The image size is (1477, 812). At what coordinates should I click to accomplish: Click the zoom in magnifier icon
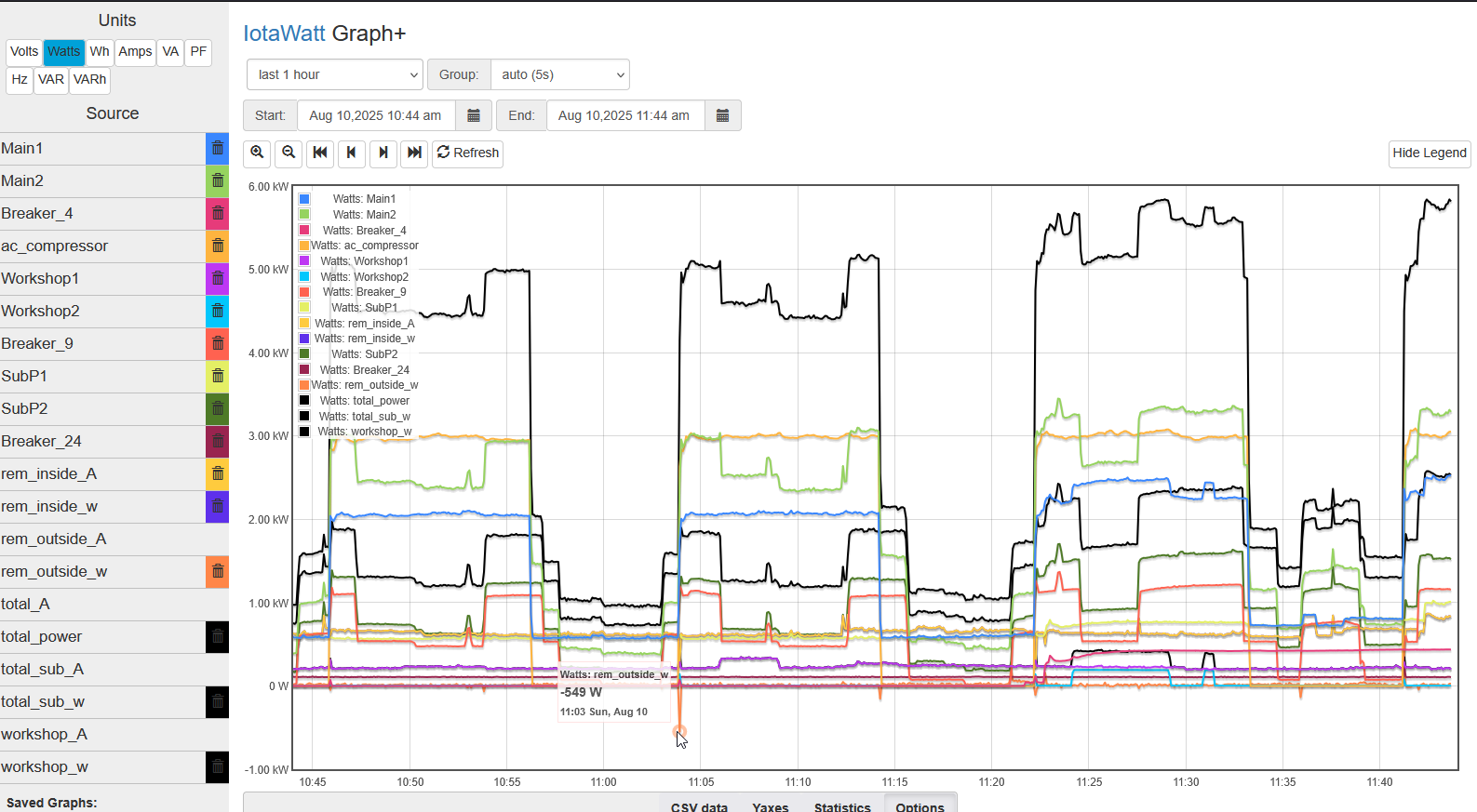pyautogui.click(x=258, y=153)
